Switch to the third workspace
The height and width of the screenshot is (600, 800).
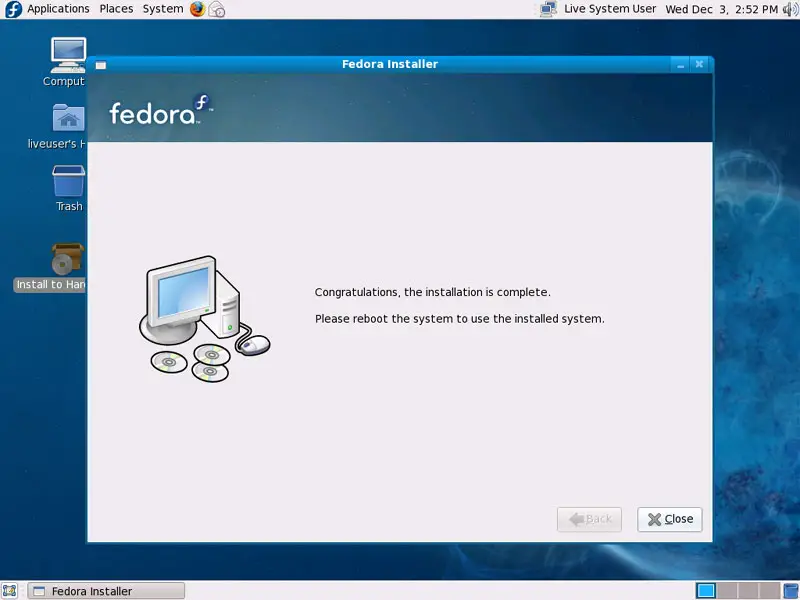[x=748, y=591]
